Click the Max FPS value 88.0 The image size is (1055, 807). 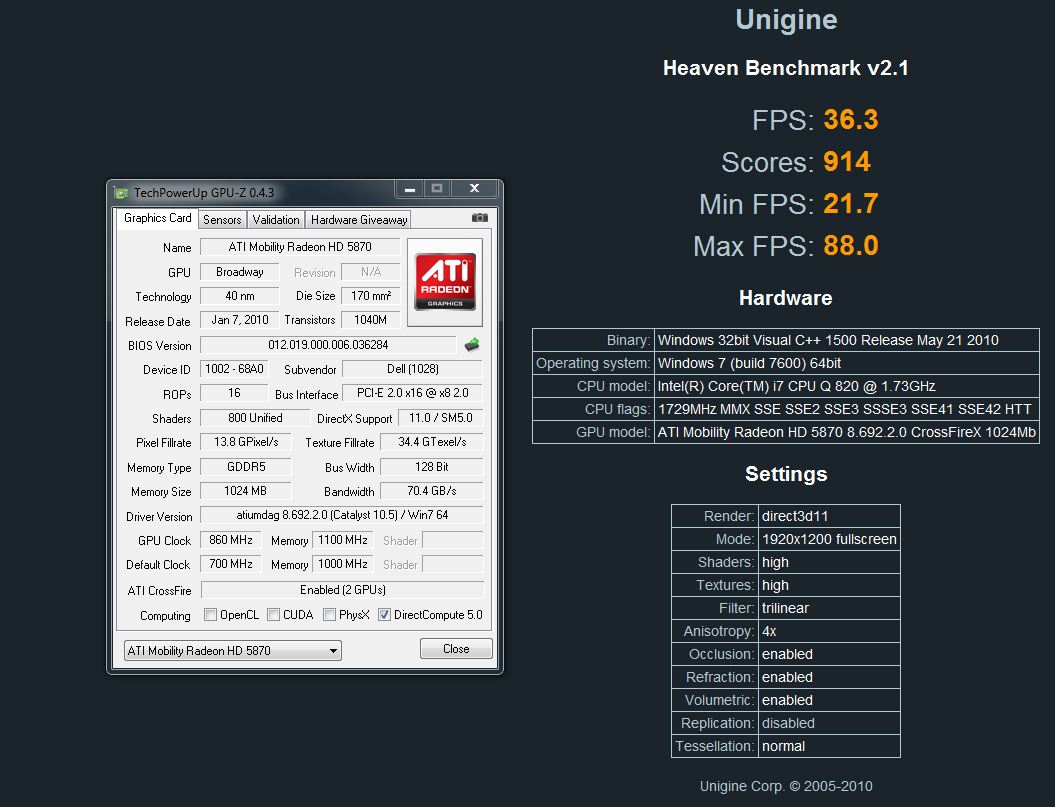[x=850, y=246]
